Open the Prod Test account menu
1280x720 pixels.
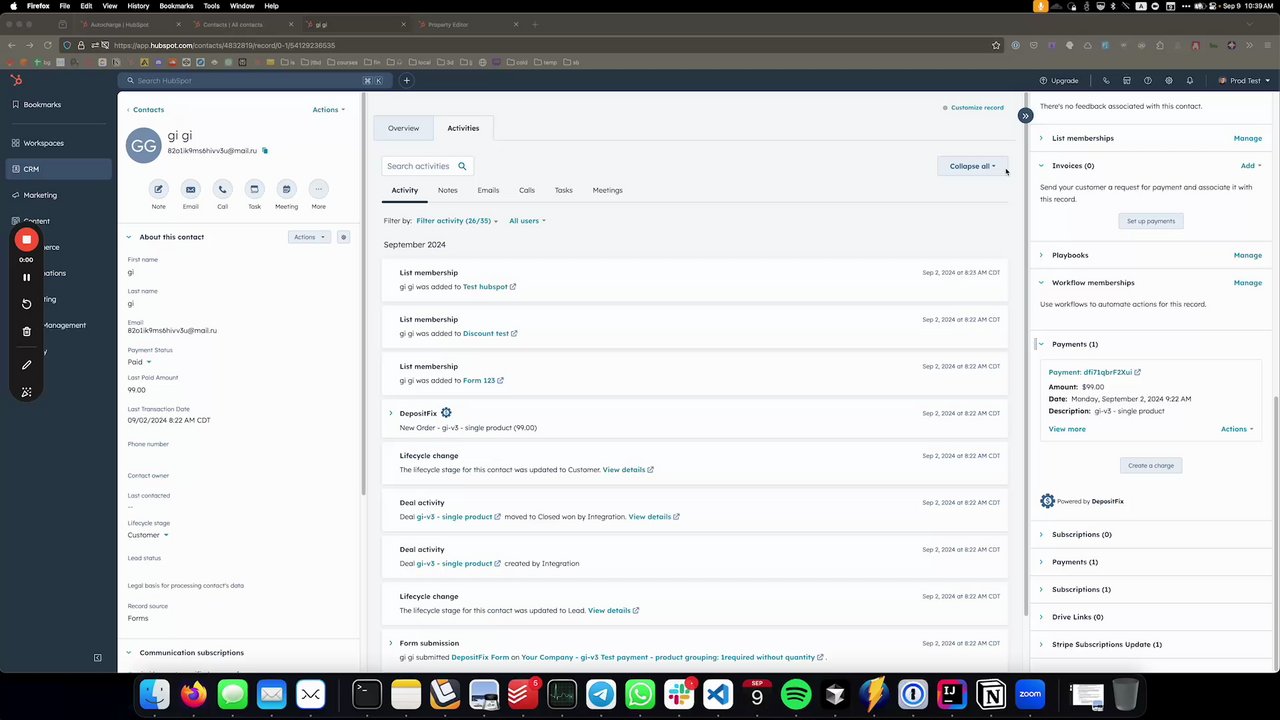[1244, 80]
